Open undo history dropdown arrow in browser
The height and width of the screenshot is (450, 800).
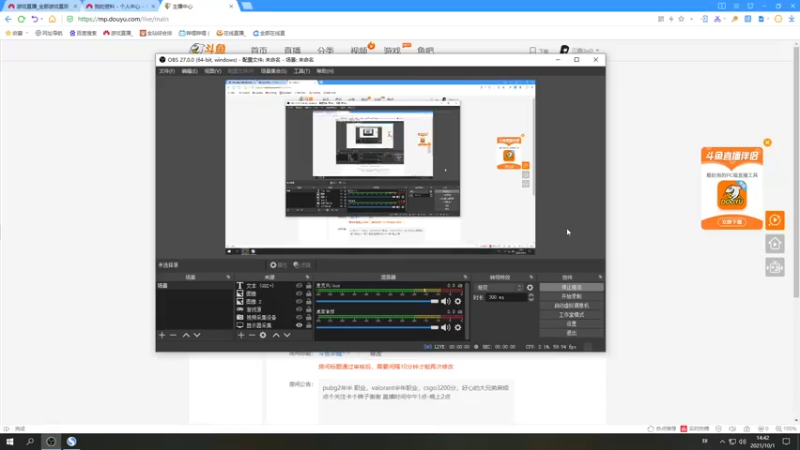click(x=41, y=19)
